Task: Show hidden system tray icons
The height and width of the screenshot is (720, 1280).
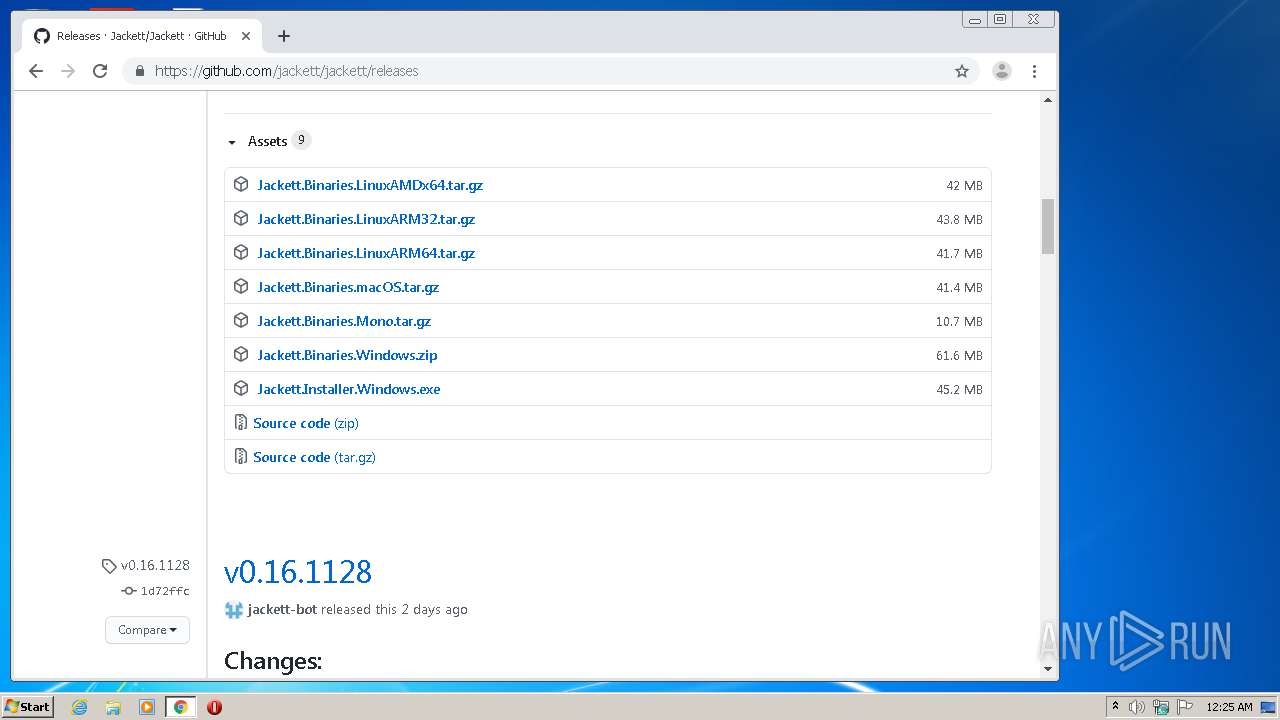Action: pyautogui.click(x=1115, y=707)
